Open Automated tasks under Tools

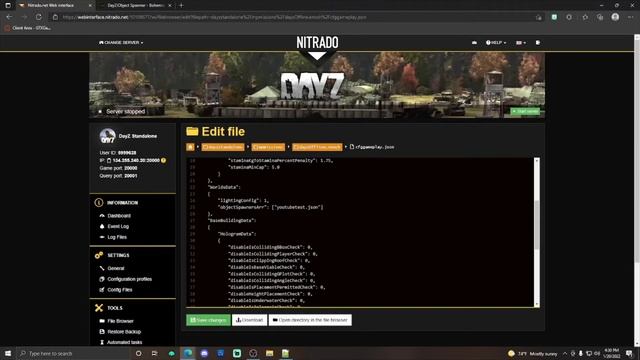(124, 342)
